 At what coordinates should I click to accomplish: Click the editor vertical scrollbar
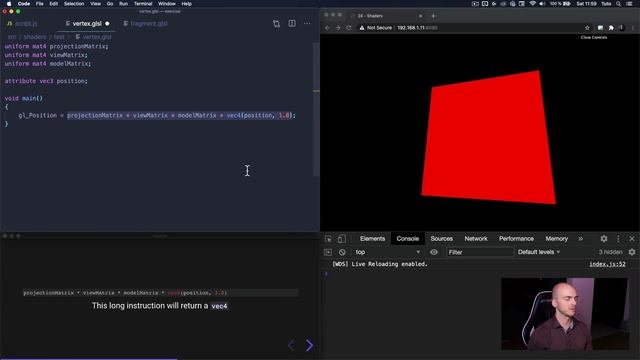coord(316,109)
